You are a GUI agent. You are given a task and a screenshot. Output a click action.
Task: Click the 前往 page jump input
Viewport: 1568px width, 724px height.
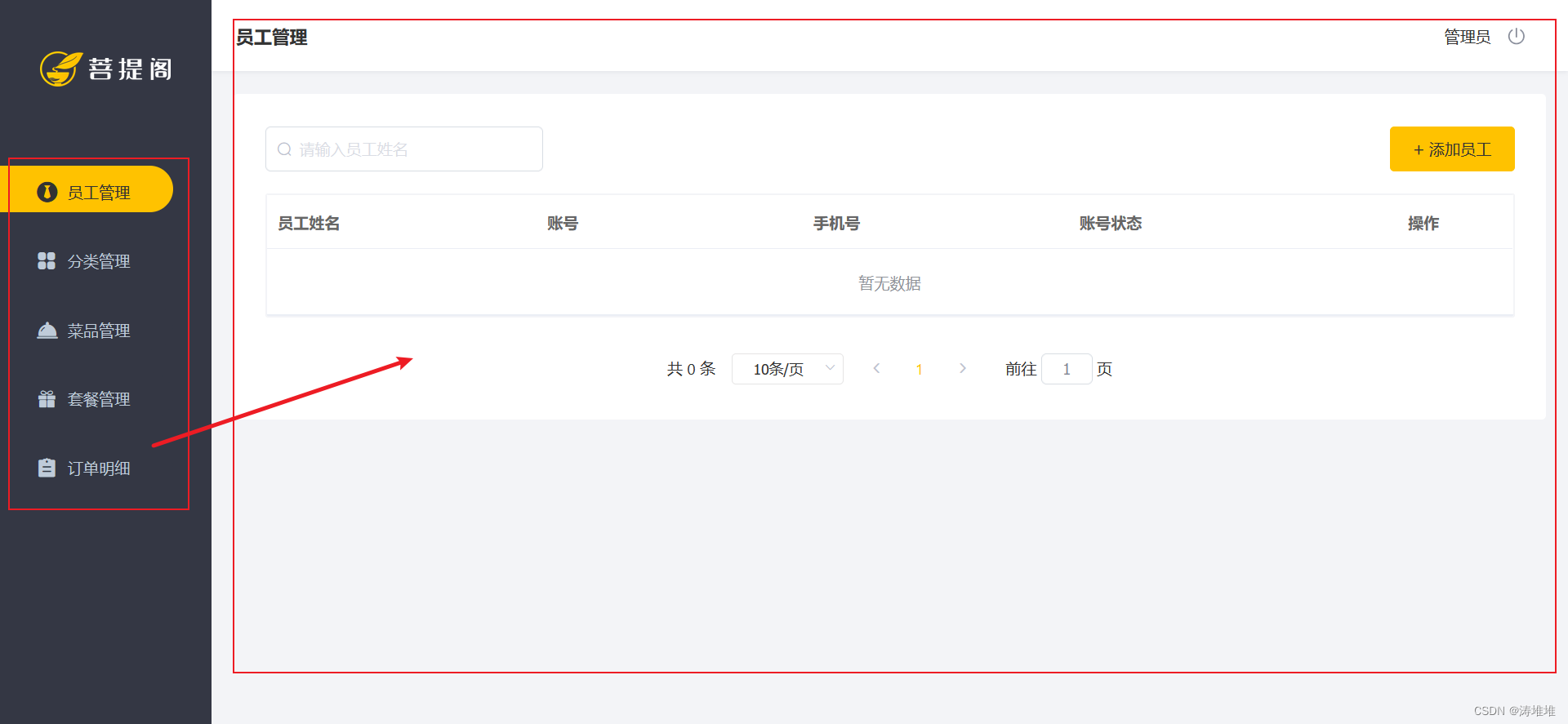coord(1067,369)
